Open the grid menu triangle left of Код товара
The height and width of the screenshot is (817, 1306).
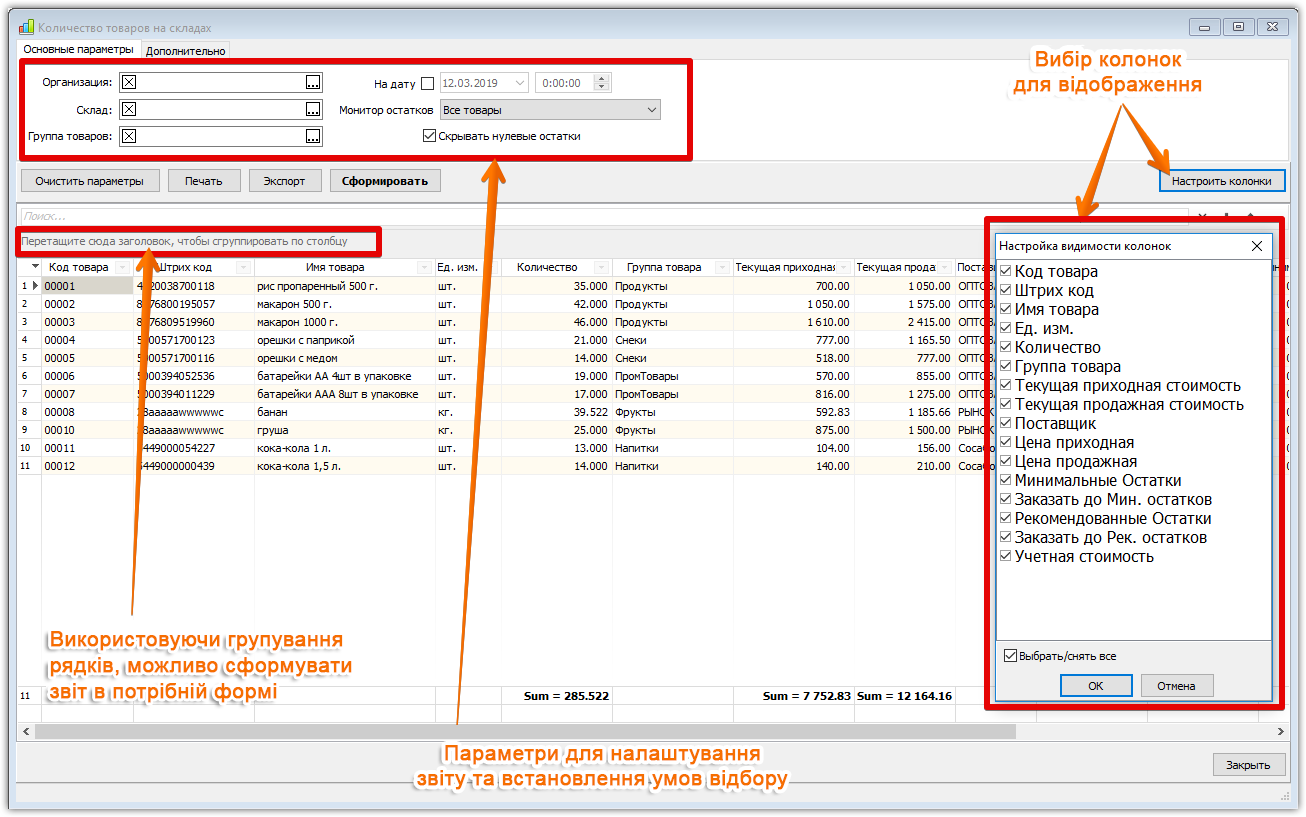36,267
